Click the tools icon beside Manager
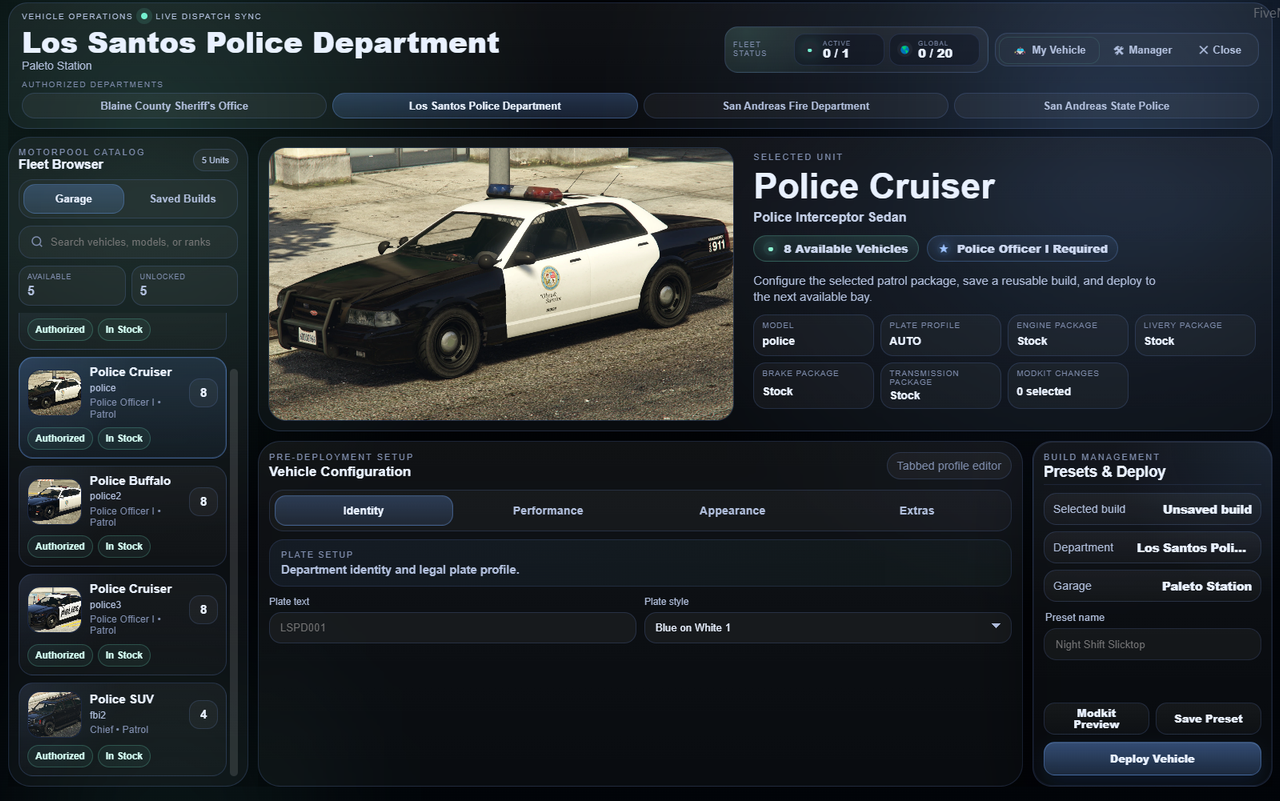 click(1119, 50)
